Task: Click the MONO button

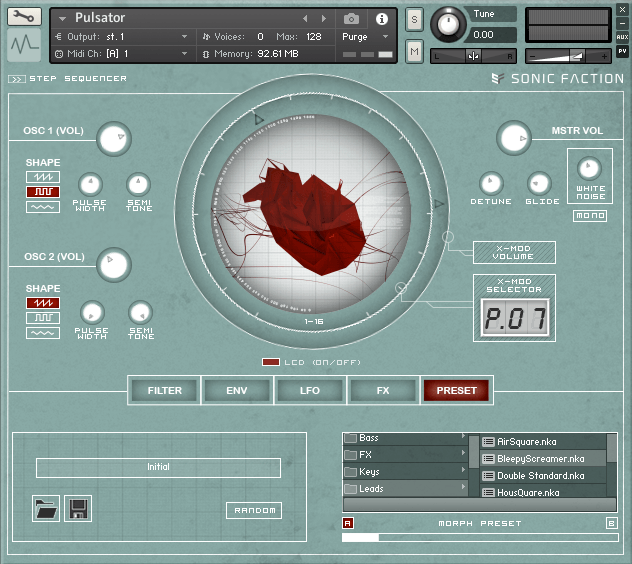Action: 589,215
